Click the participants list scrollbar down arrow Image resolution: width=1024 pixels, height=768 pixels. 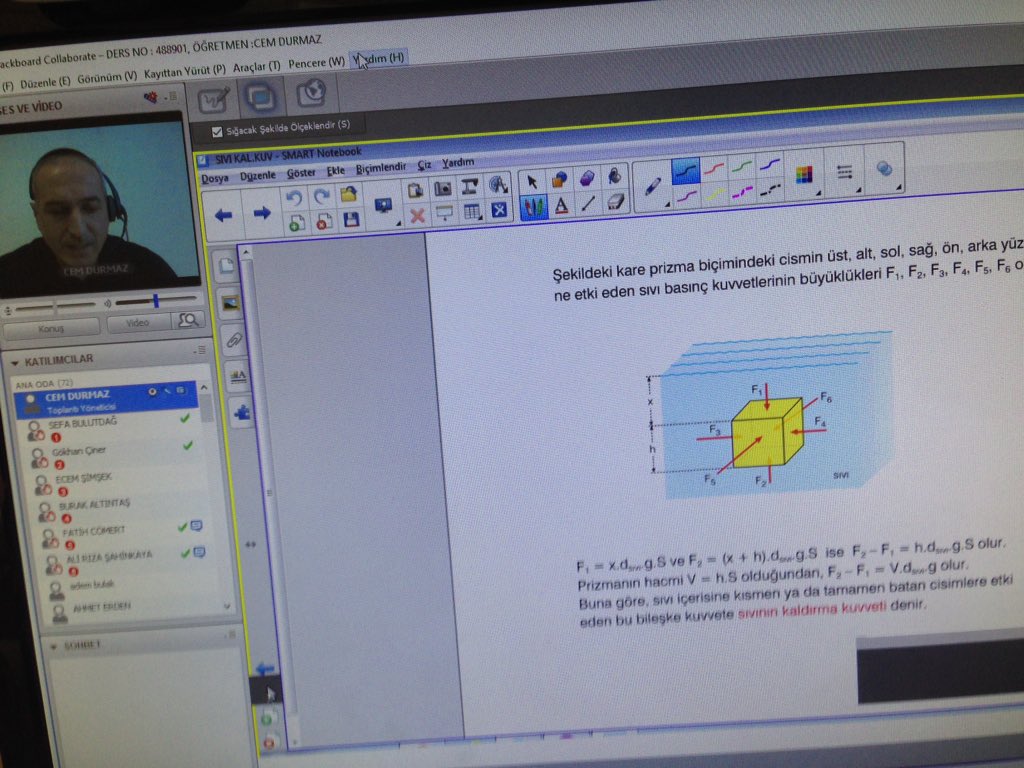click(227, 607)
